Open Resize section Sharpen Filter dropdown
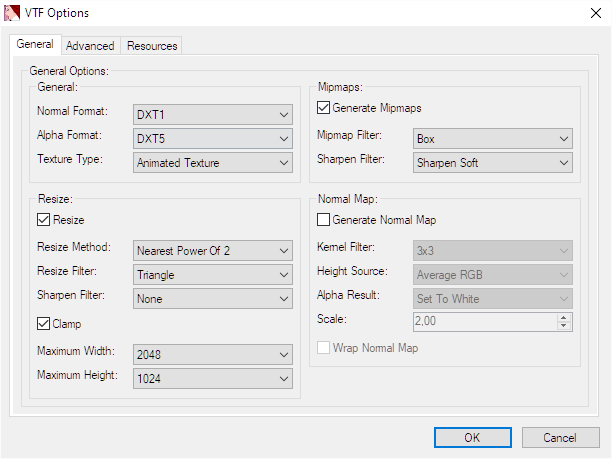612x459 pixels. (213, 298)
